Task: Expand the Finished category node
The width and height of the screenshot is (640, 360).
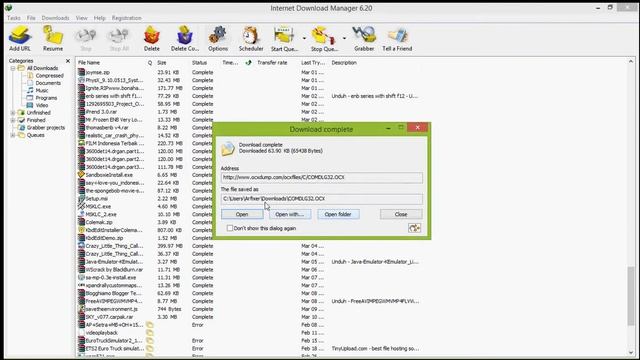Action: pyautogui.click(x=13, y=120)
